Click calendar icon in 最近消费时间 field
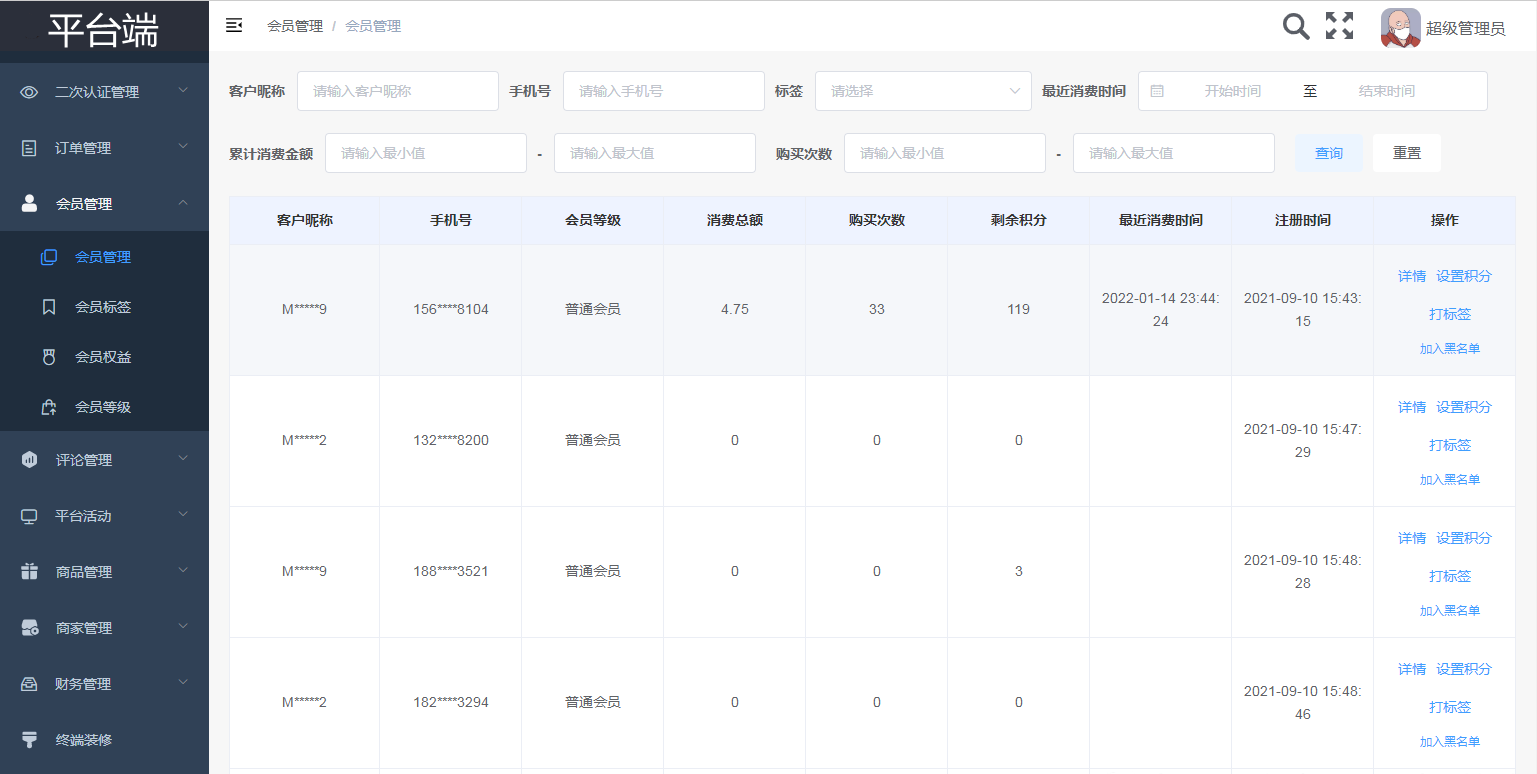This screenshot has height=774, width=1537. (1157, 91)
